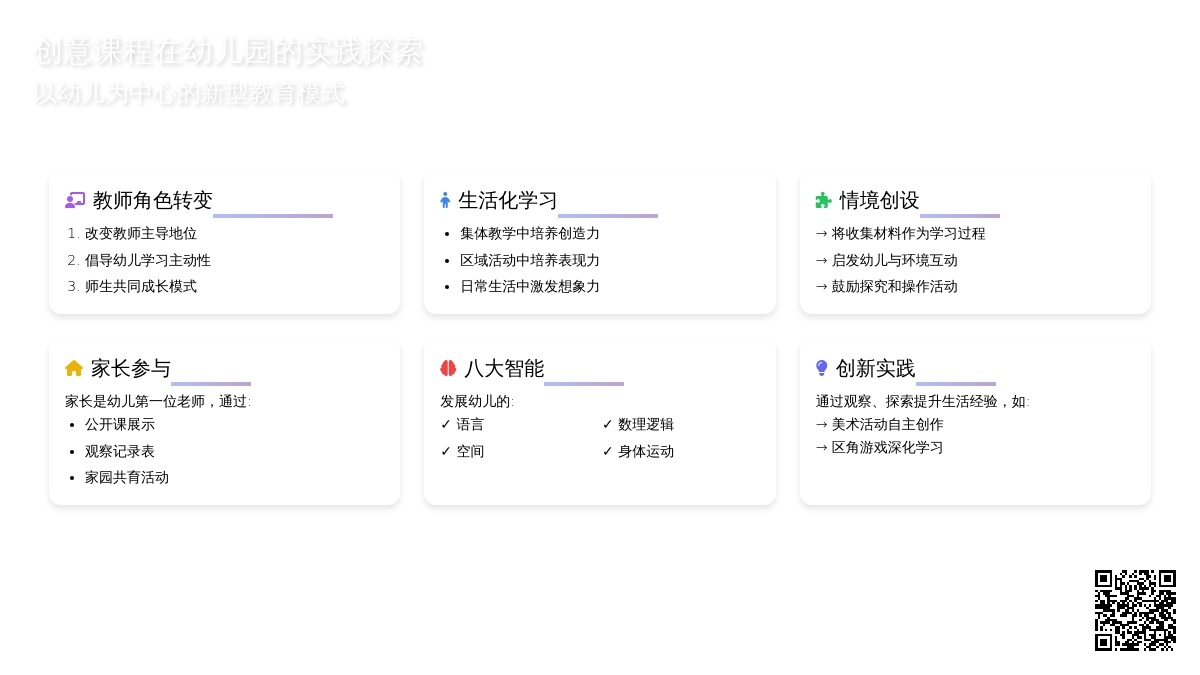Click the child figure icon beside 生活化学习
The width and height of the screenshot is (1200, 675).
click(445, 200)
